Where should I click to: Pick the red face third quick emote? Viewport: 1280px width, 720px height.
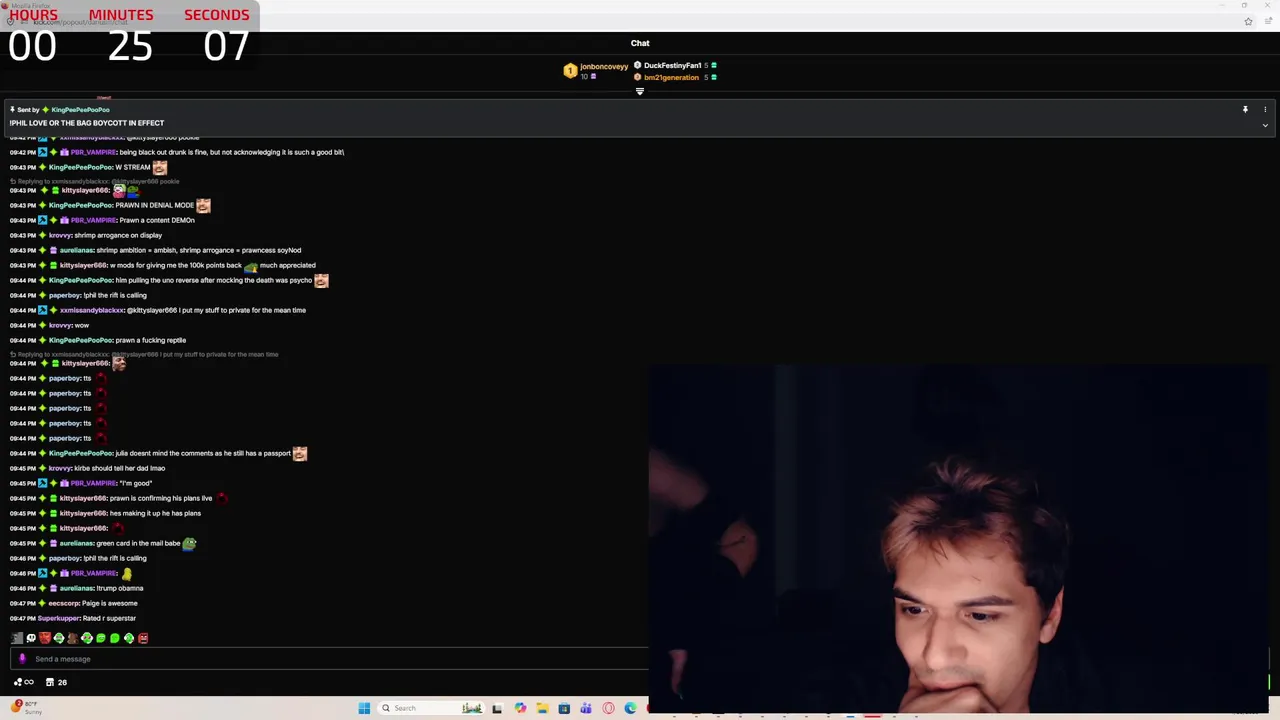pyautogui.click(x=45, y=638)
